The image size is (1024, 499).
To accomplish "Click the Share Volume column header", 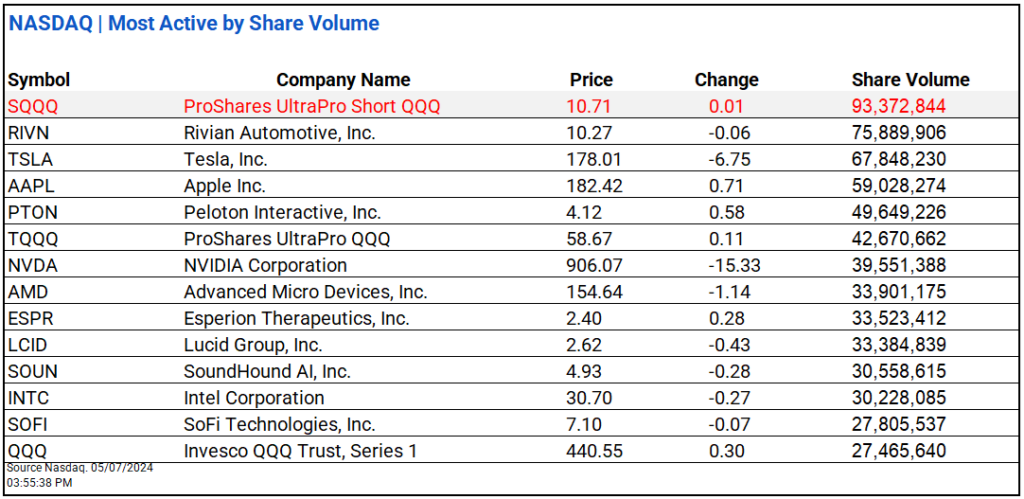I will click(910, 80).
